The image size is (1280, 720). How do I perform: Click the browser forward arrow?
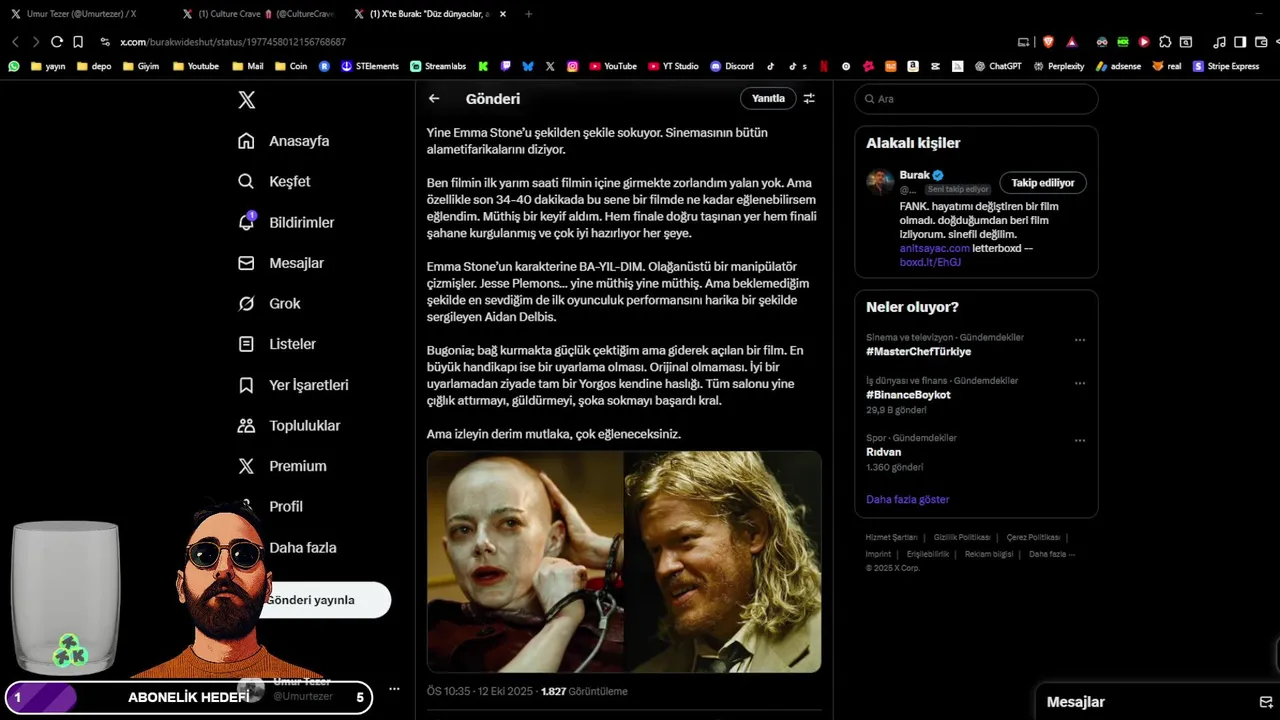pyautogui.click(x=36, y=42)
